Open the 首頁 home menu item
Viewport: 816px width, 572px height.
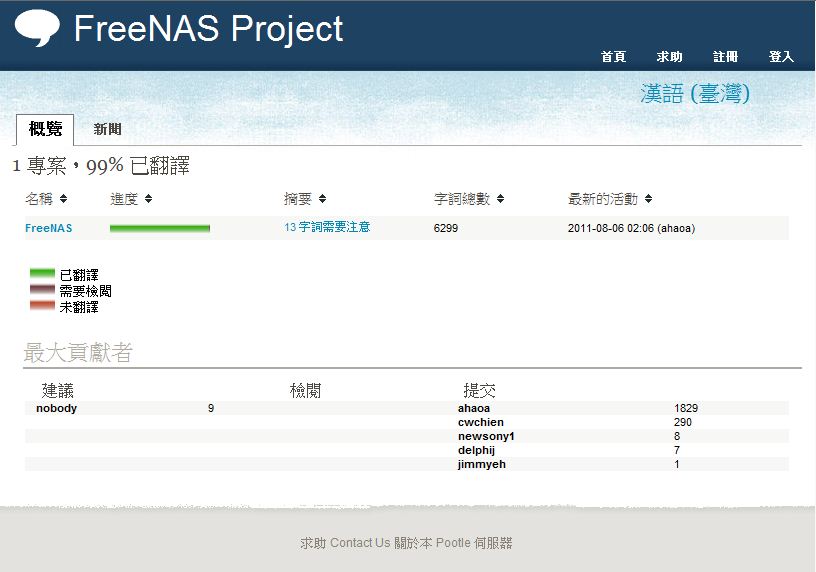(x=614, y=56)
